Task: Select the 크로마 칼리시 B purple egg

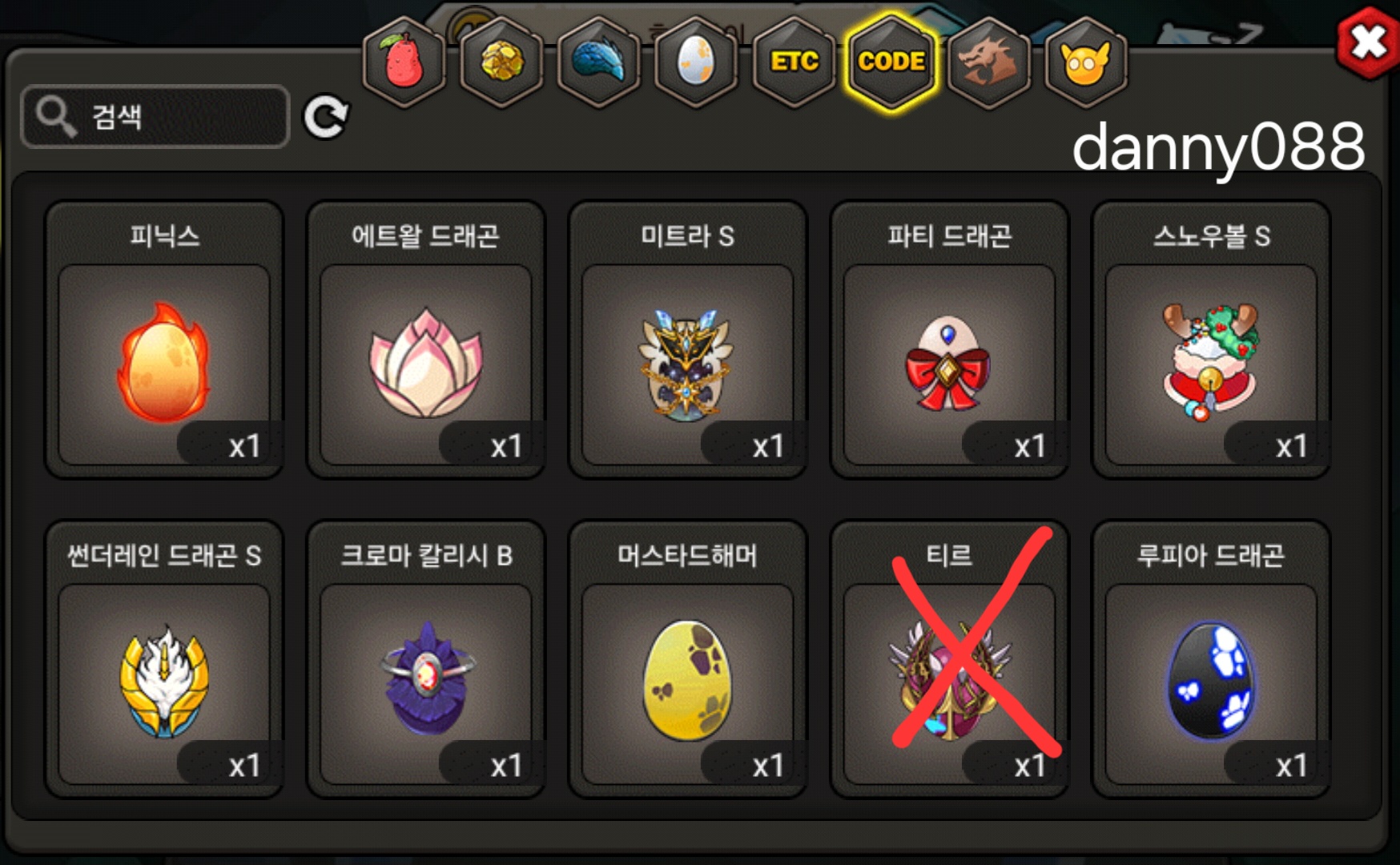Action: [x=426, y=659]
